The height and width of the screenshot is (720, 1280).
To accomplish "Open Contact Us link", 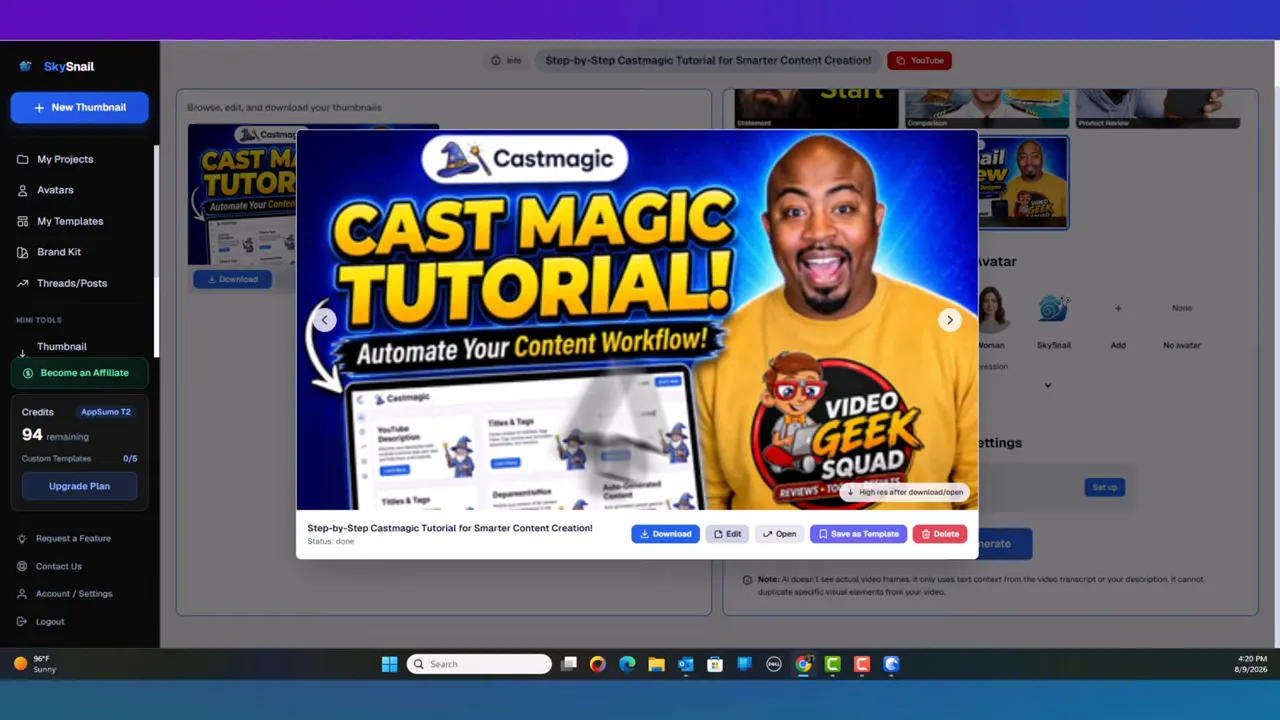I will click(59, 566).
